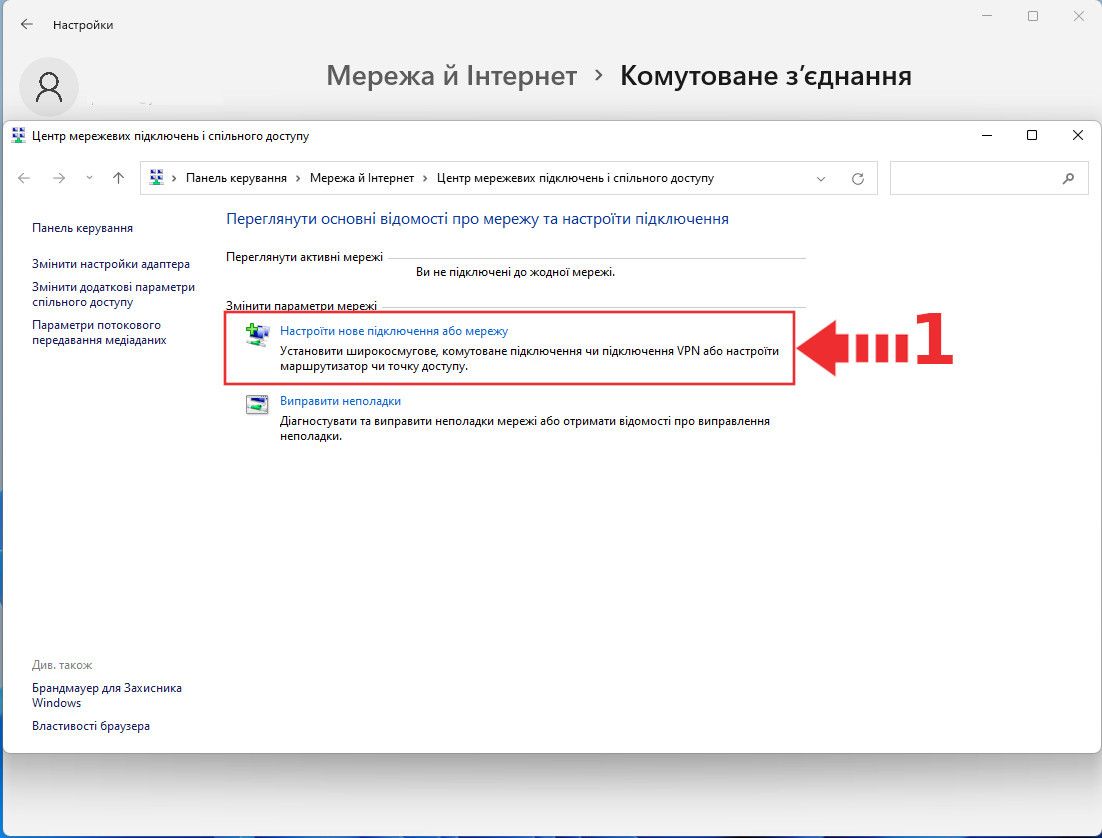The width and height of the screenshot is (1102, 838).
Task: Open user account avatar in Settings
Action: tap(48, 87)
